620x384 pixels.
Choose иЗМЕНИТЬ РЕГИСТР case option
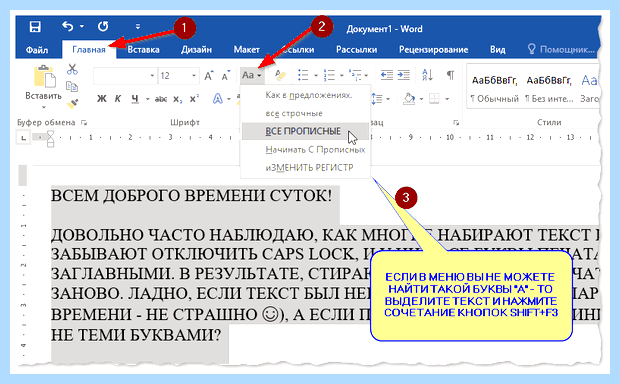click(306, 168)
